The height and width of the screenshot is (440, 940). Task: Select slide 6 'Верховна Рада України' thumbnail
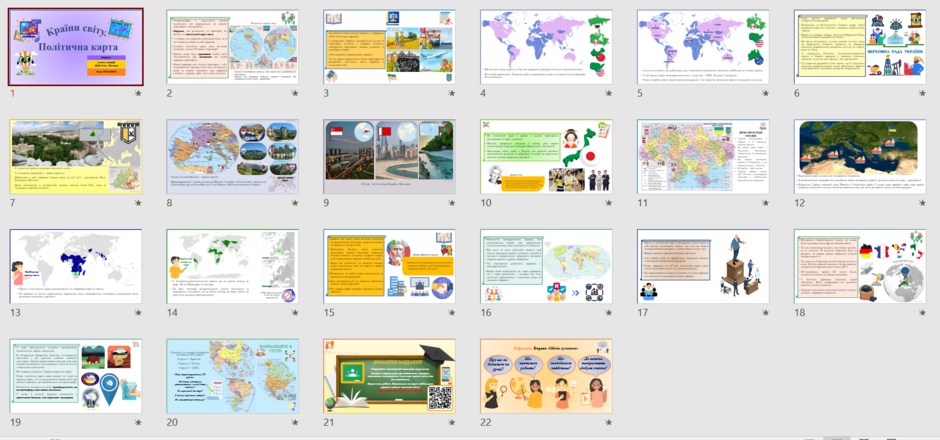click(860, 47)
